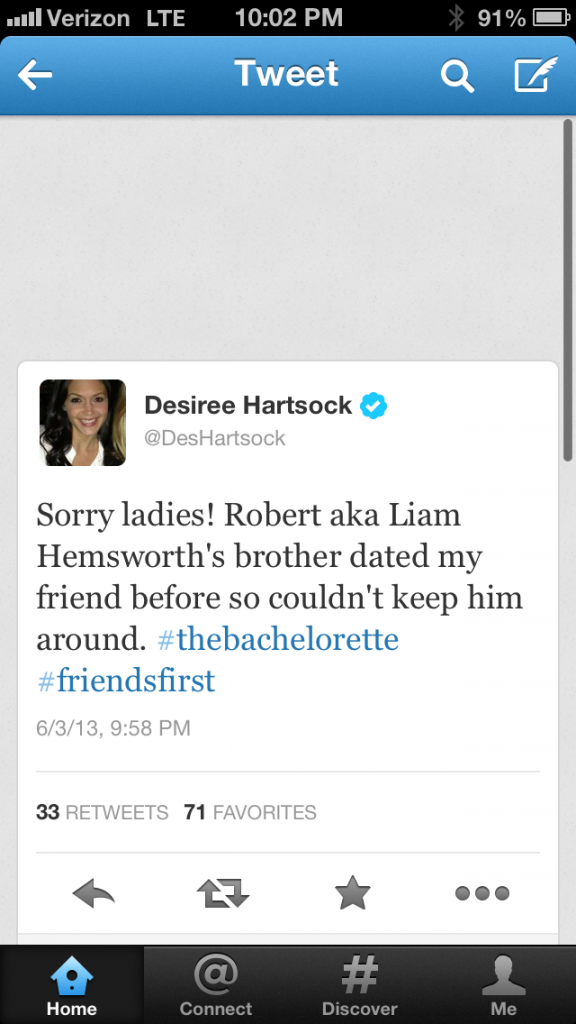Open the @DesHartsock handle
Viewport: 576px width, 1024px height.
coord(215,438)
